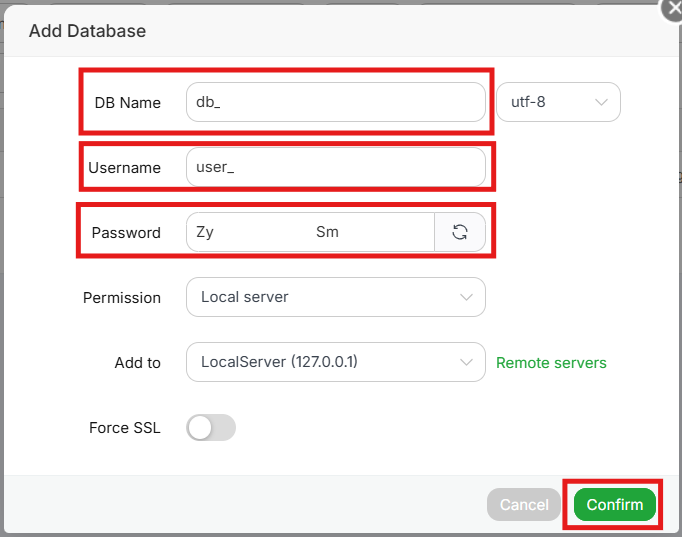The height and width of the screenshot is (537, 682).
Task: Open the utf-8 encoding dropdown
Action: coord(558,102)
